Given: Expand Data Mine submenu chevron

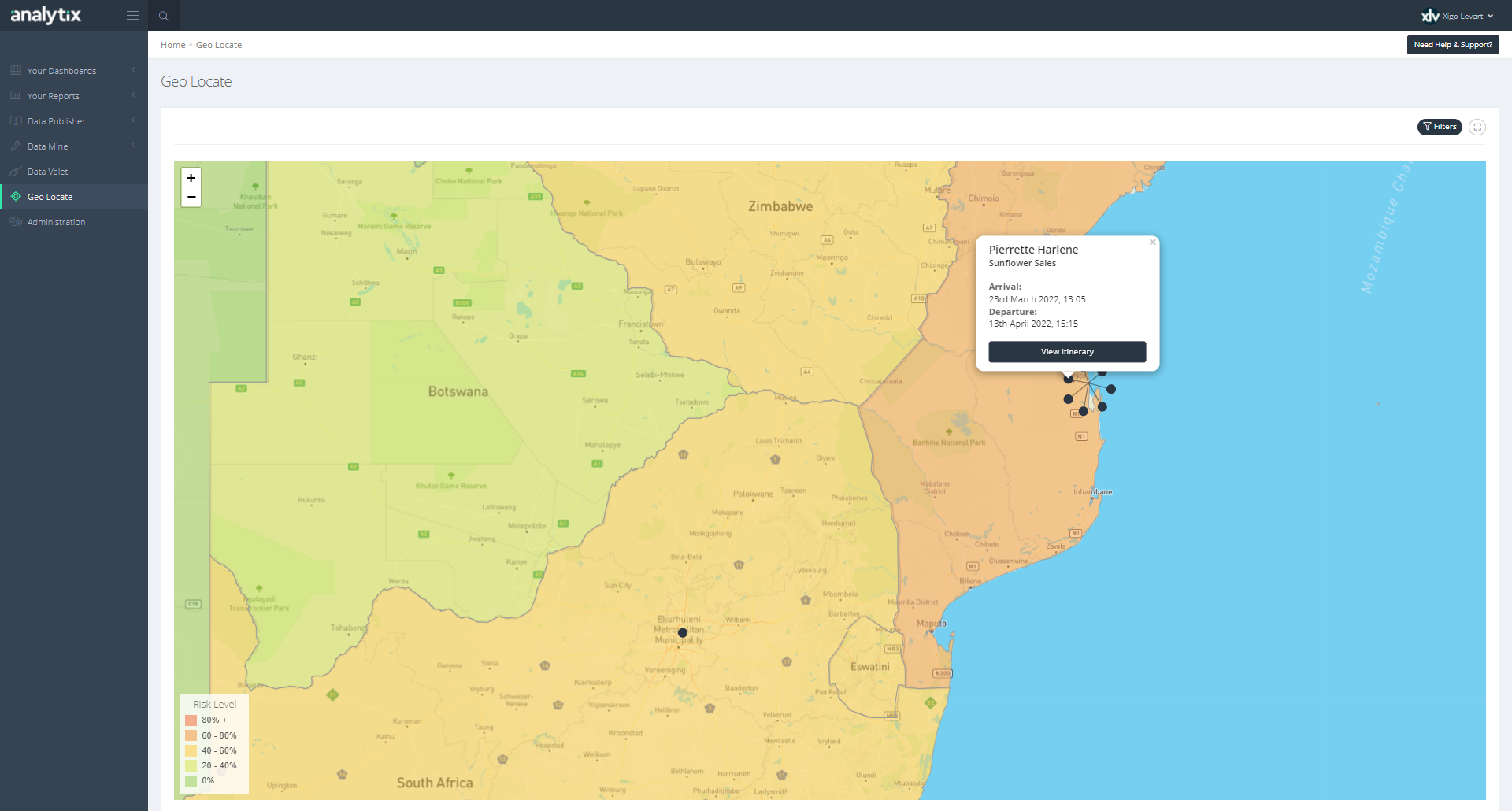Looking at the screenshot, I should [133, 146].
